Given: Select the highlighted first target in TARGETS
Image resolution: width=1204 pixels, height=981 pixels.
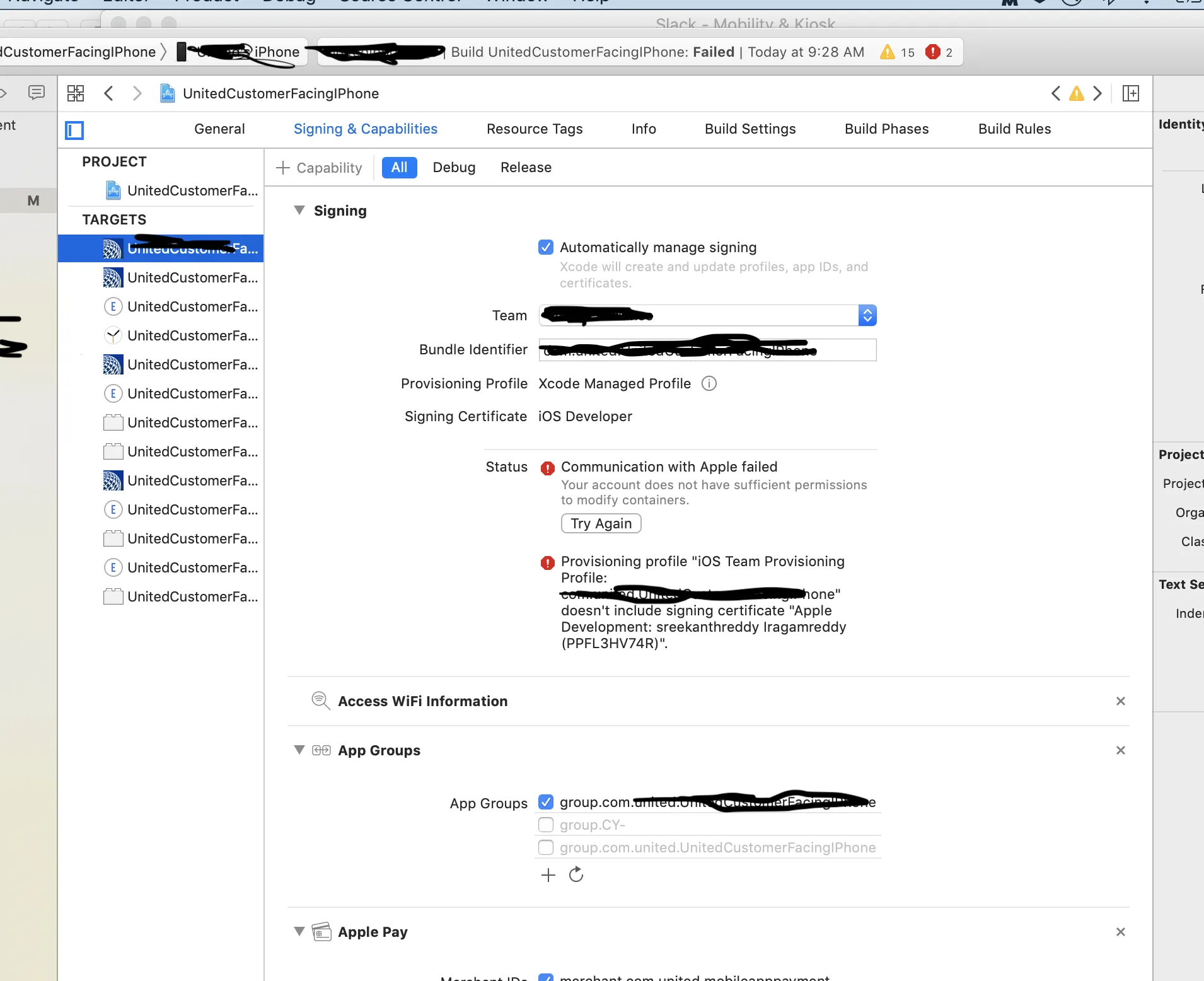Looking at the screenshot, I should [161, 248].
